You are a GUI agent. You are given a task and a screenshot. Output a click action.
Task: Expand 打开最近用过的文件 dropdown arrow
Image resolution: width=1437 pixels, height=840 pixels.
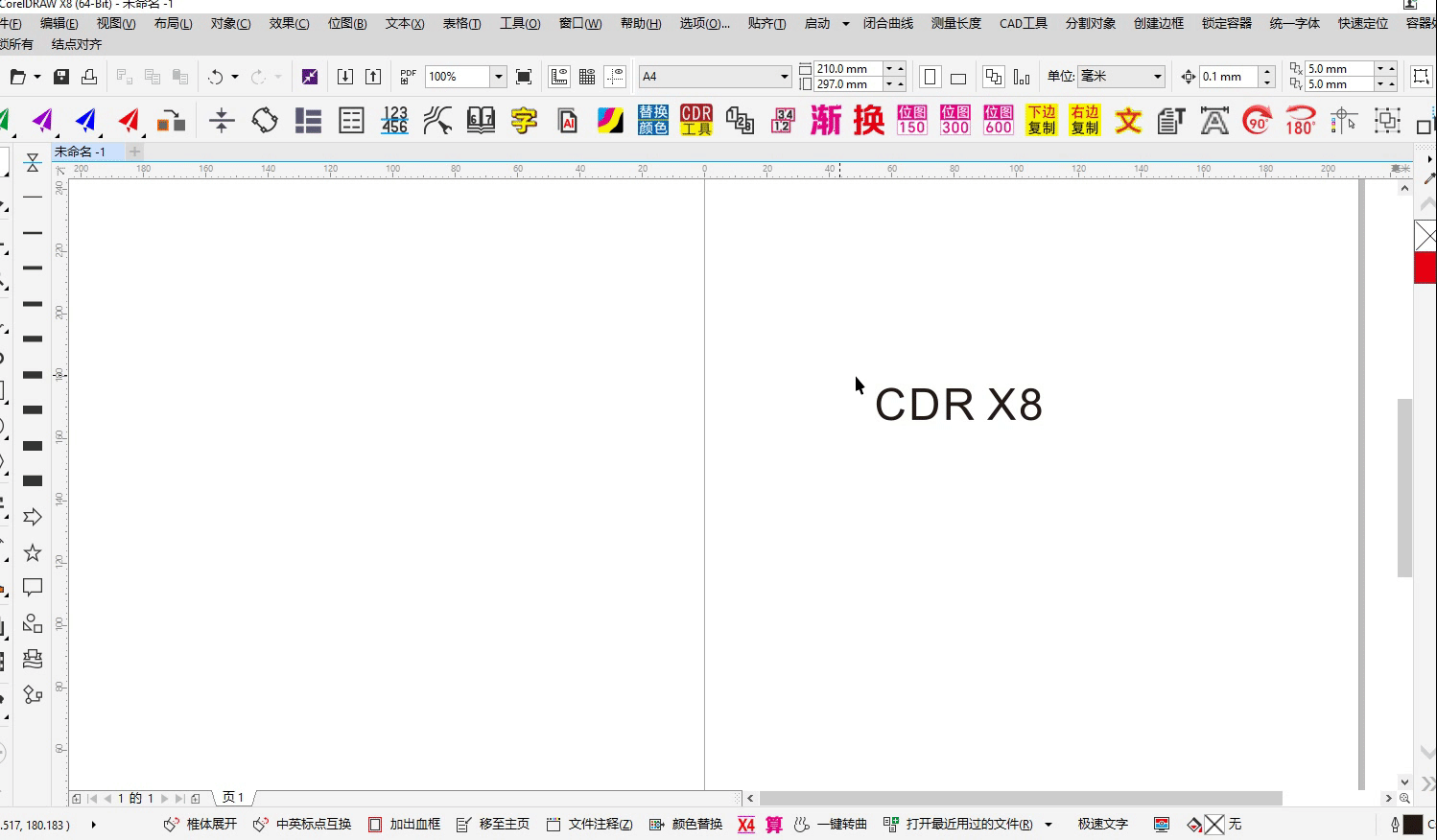pyautogui.click(x=1048, y=825)
